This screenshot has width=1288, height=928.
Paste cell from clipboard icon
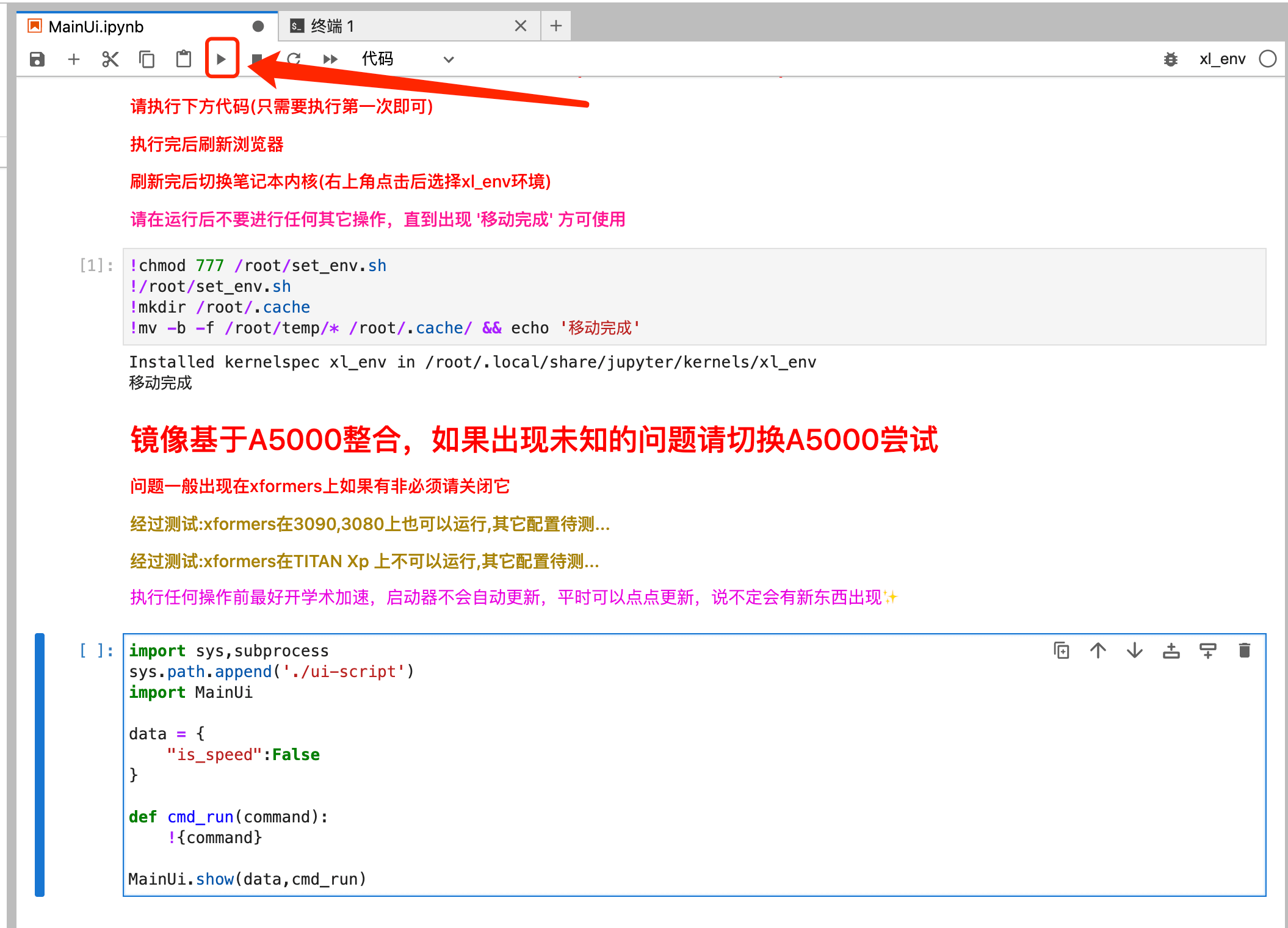click(x=184, y=59)
